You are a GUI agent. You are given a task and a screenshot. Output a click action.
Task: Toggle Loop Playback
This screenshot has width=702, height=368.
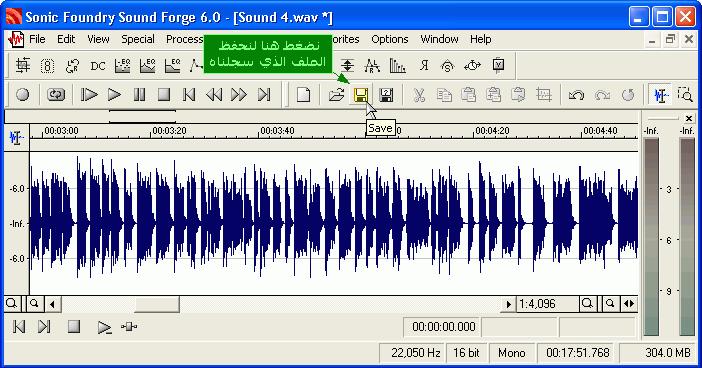(x=56, y=94)
